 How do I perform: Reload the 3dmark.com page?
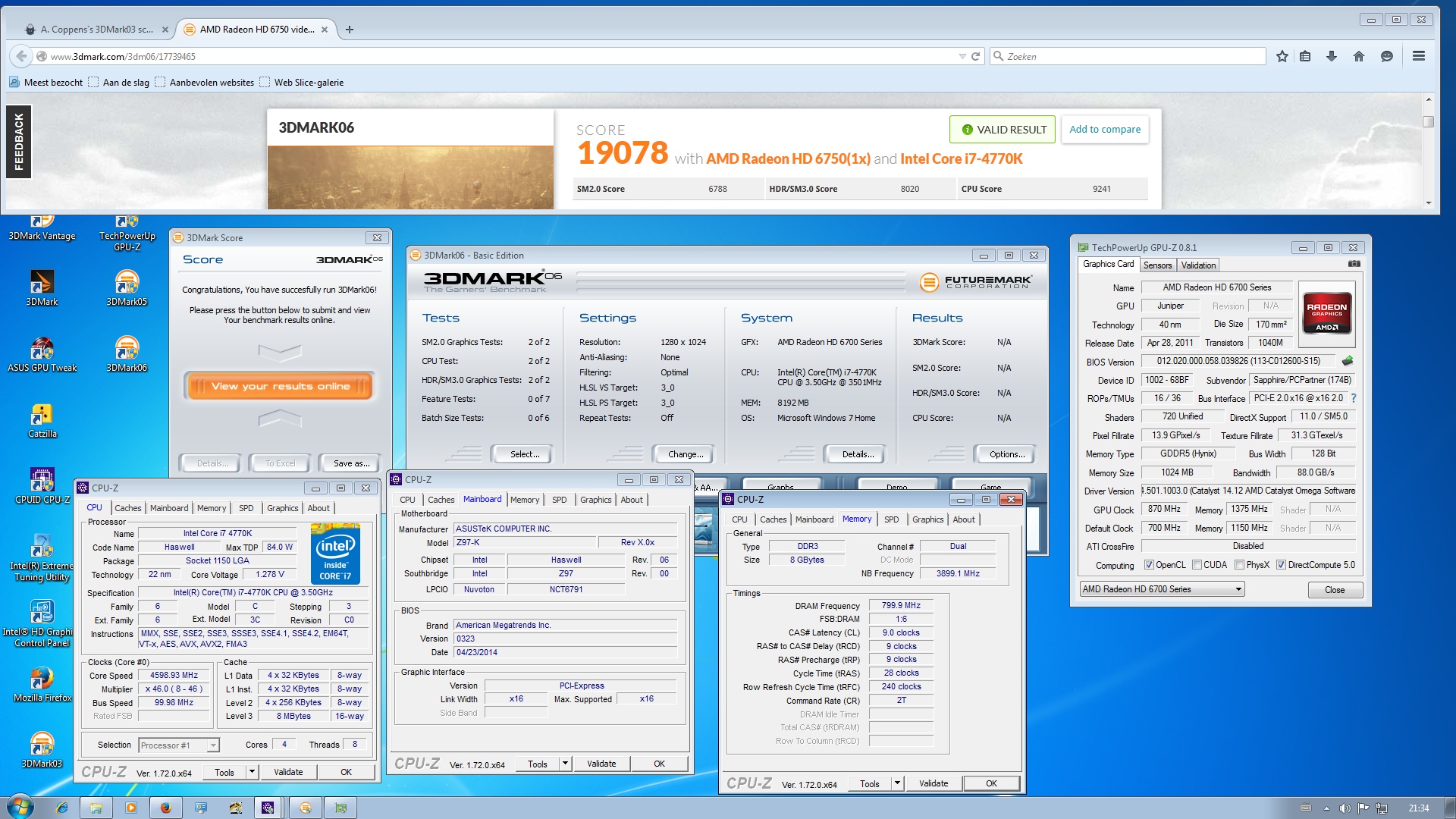click(x=976, y=56)
